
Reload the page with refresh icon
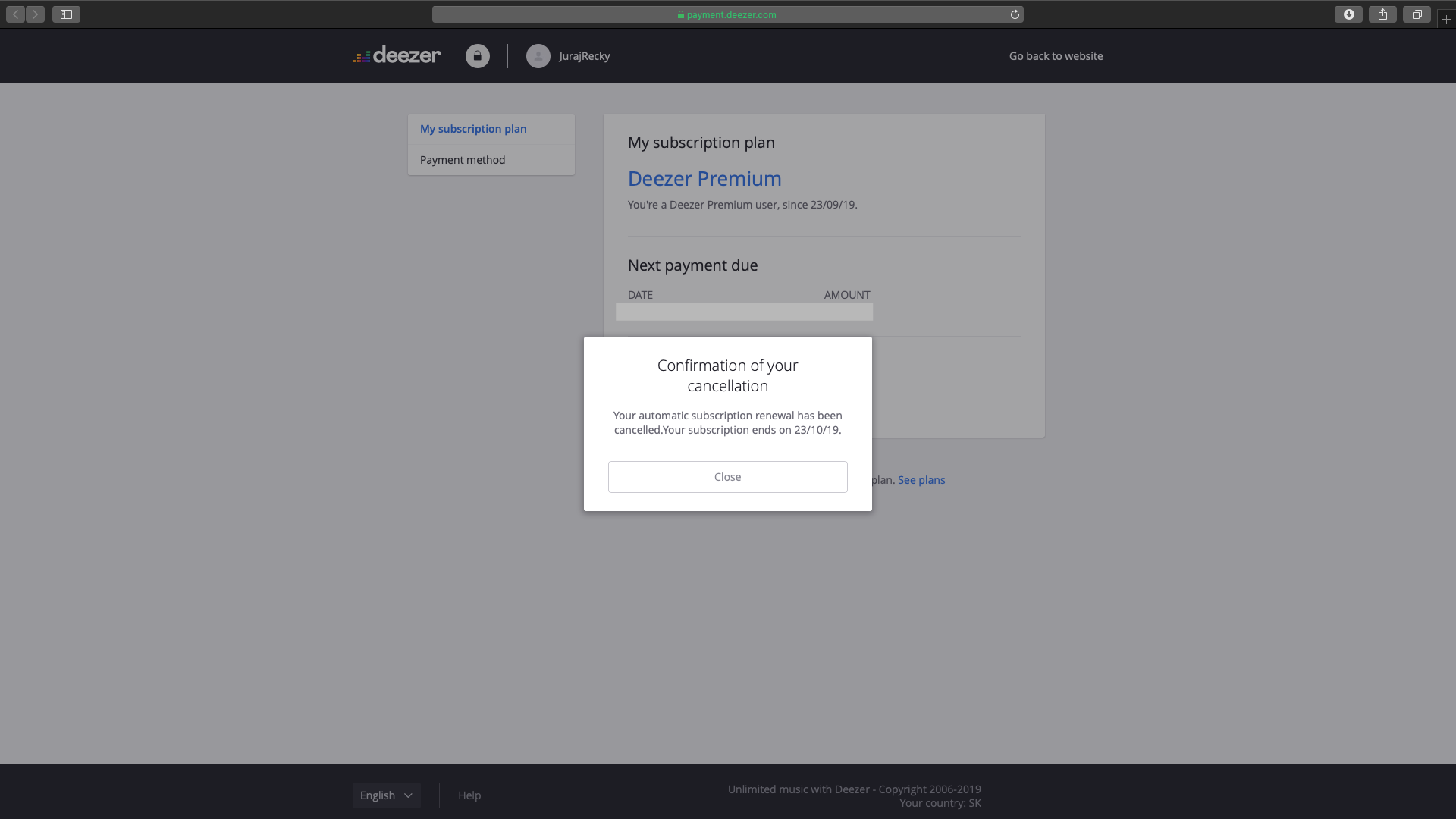pyautogui.click(x=1015, y=14)
